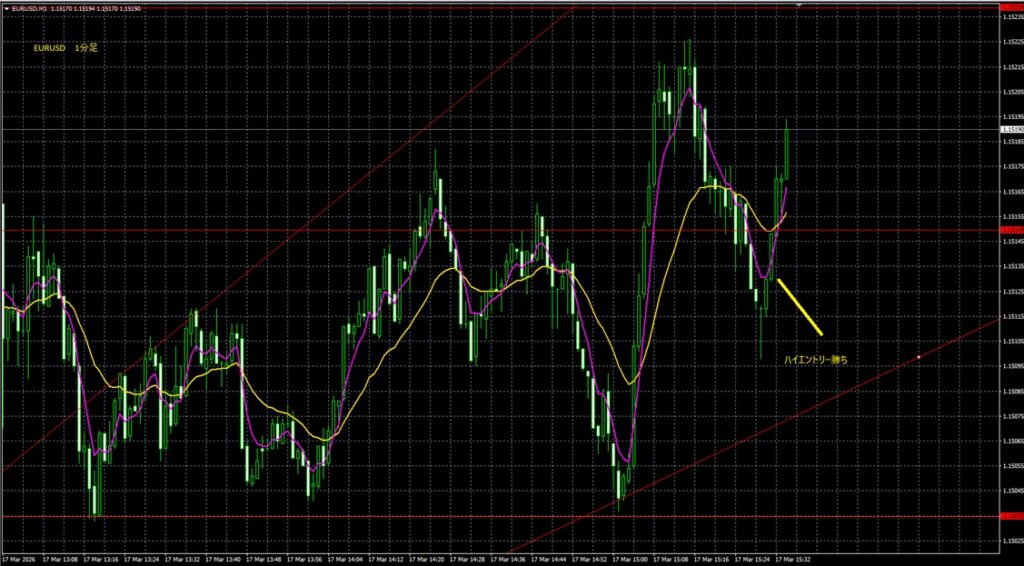Open the one-click trading arrow beside EURUSD,M1
Image resolution: width=1024 pixels, height=566 pixels.
(7, 8)
